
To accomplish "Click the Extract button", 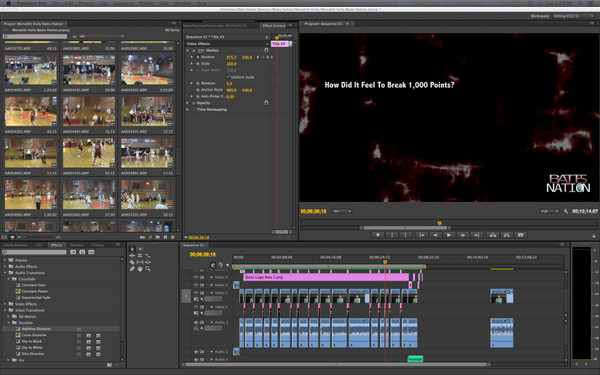I will tap(507, 235).
